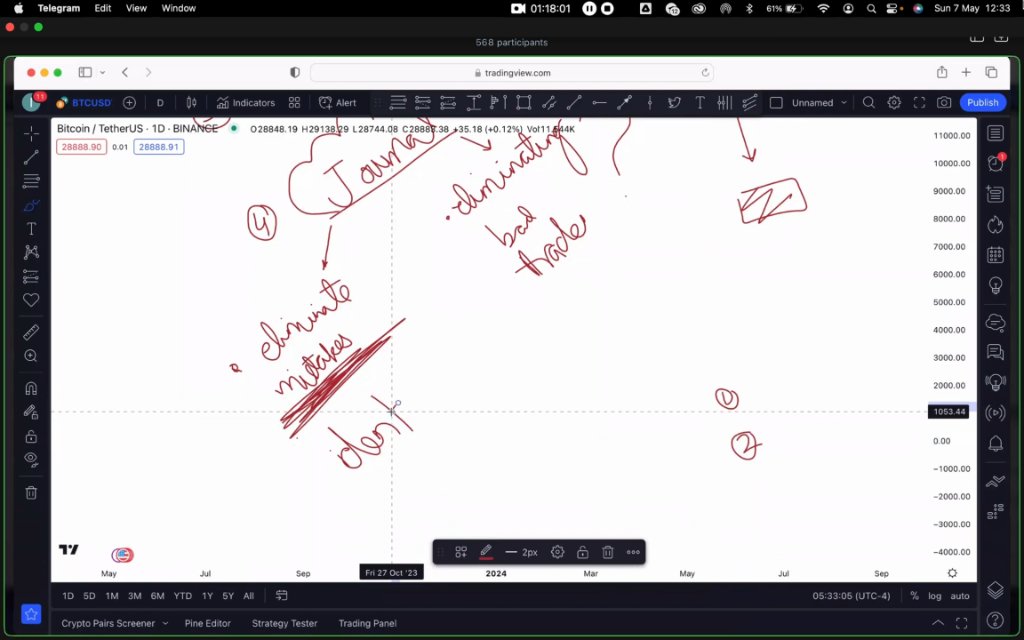This screenshot has width=1024, height=640.
Task: Open help center question mark
Action: pyautogui.click(x=995, y=619)
